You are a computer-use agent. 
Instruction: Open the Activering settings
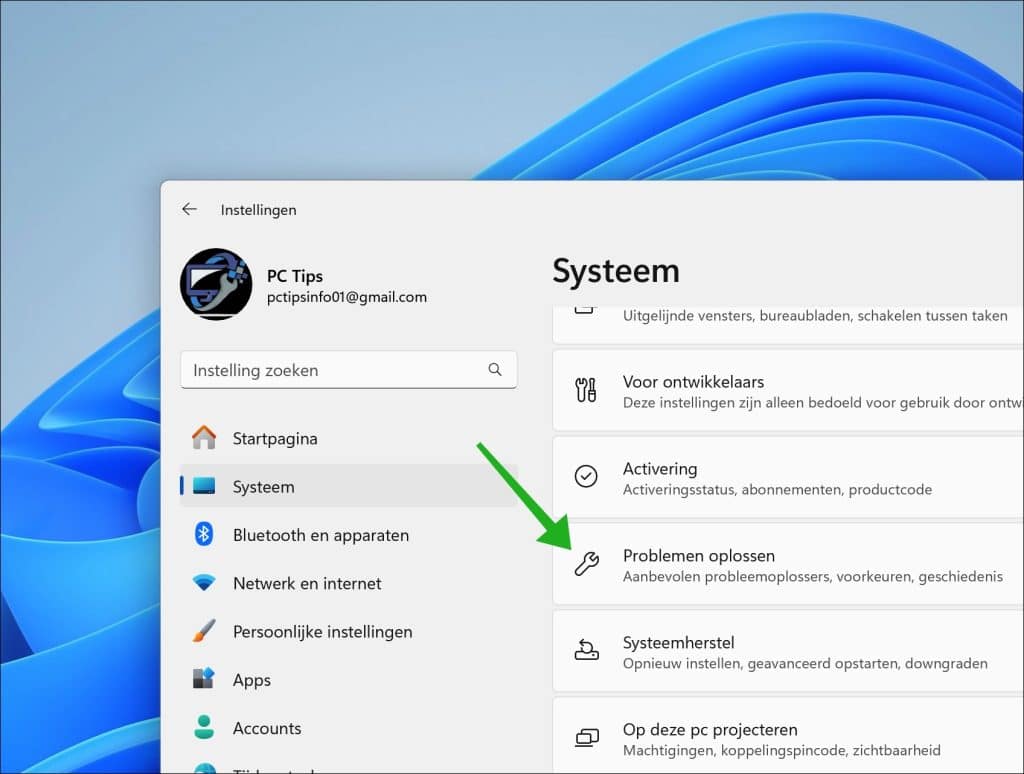pos(788,477)
